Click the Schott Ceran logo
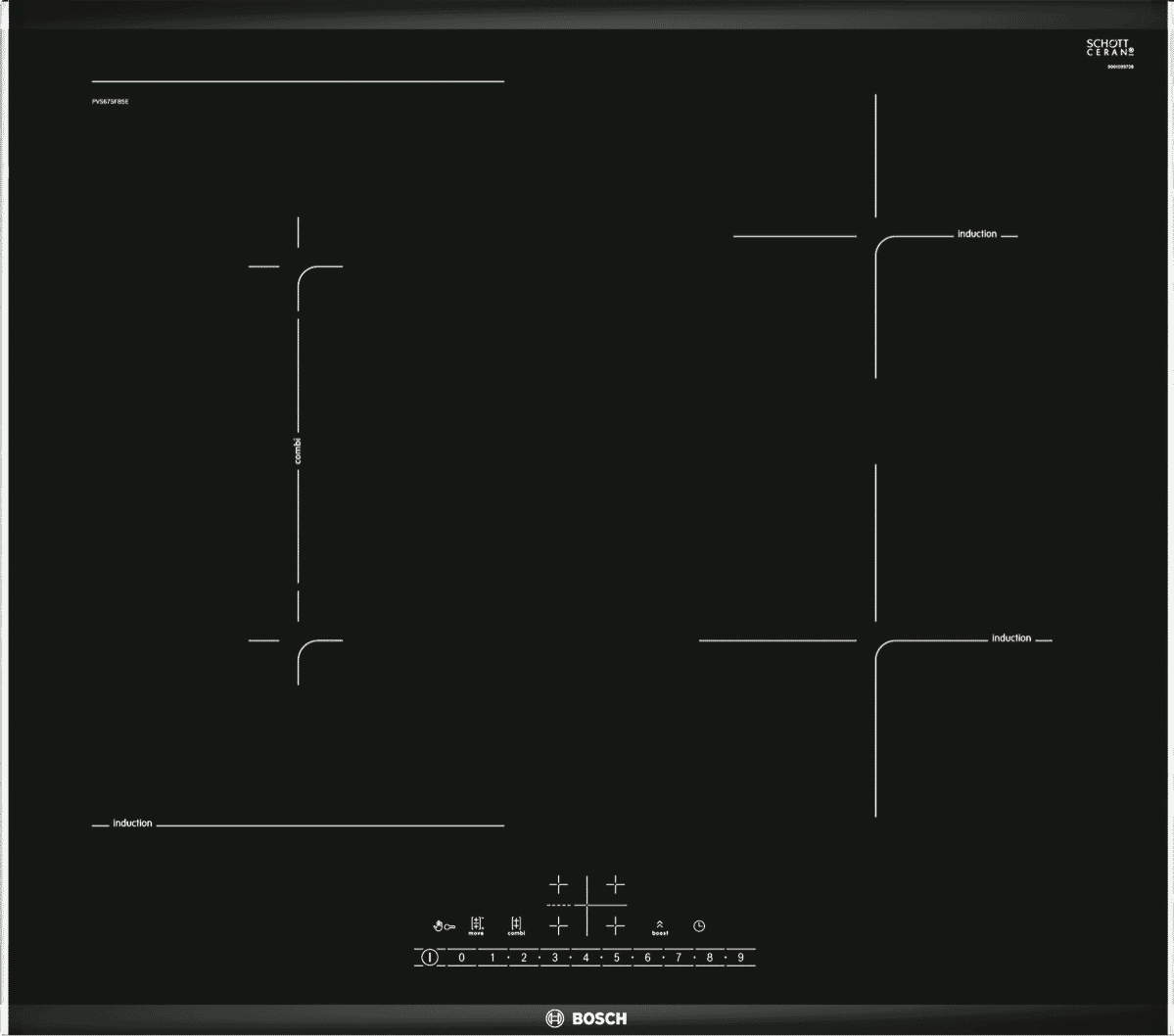Image resolution: width=1174 pixels, height=1036 pixels. point(1111,47)
